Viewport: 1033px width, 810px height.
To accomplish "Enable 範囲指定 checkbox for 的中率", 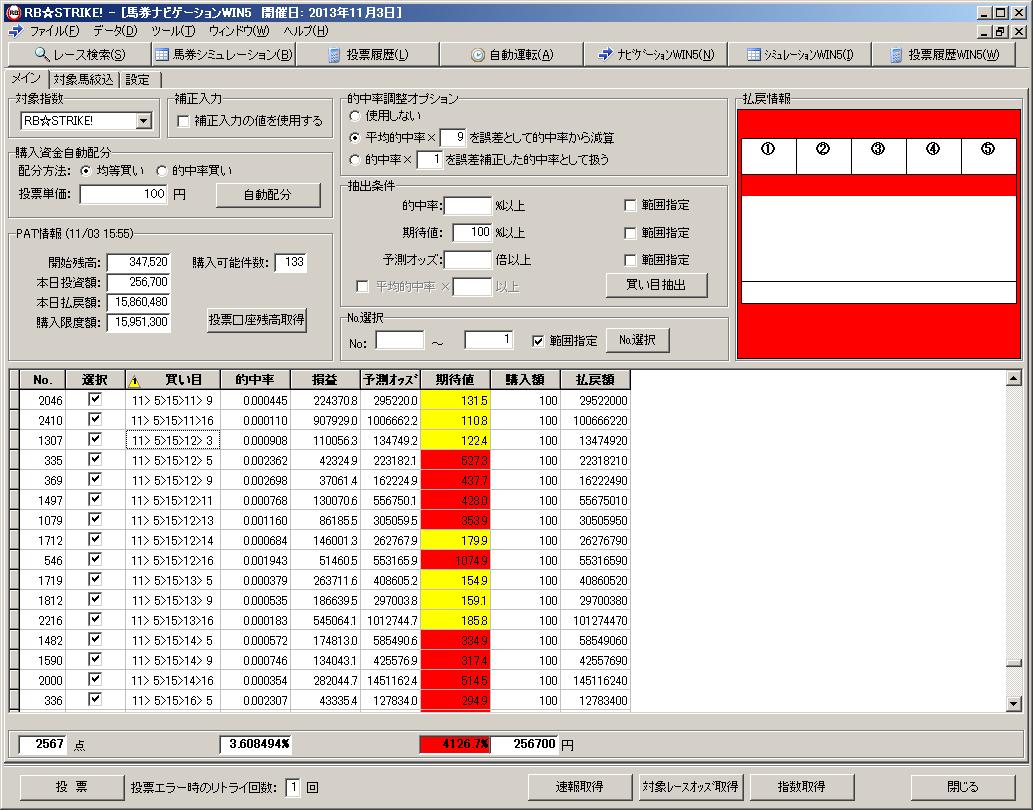I will 630,205.
